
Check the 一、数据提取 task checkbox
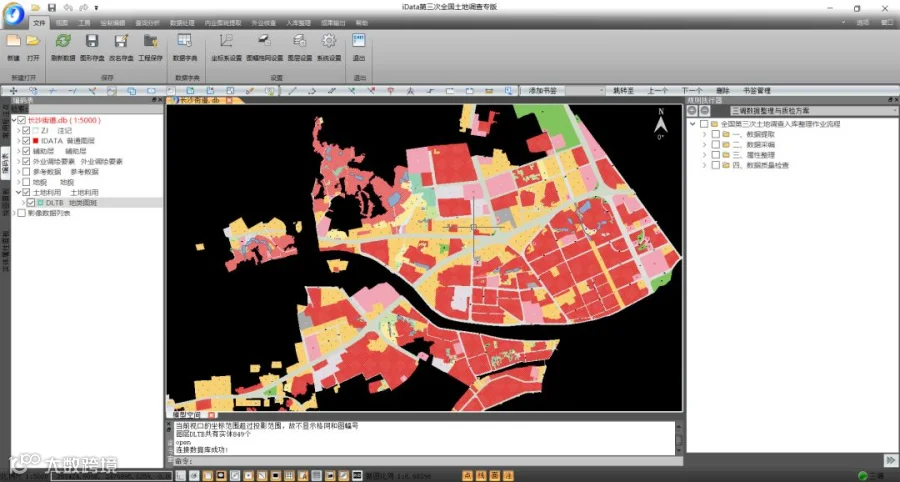click(x=714, y=135)
